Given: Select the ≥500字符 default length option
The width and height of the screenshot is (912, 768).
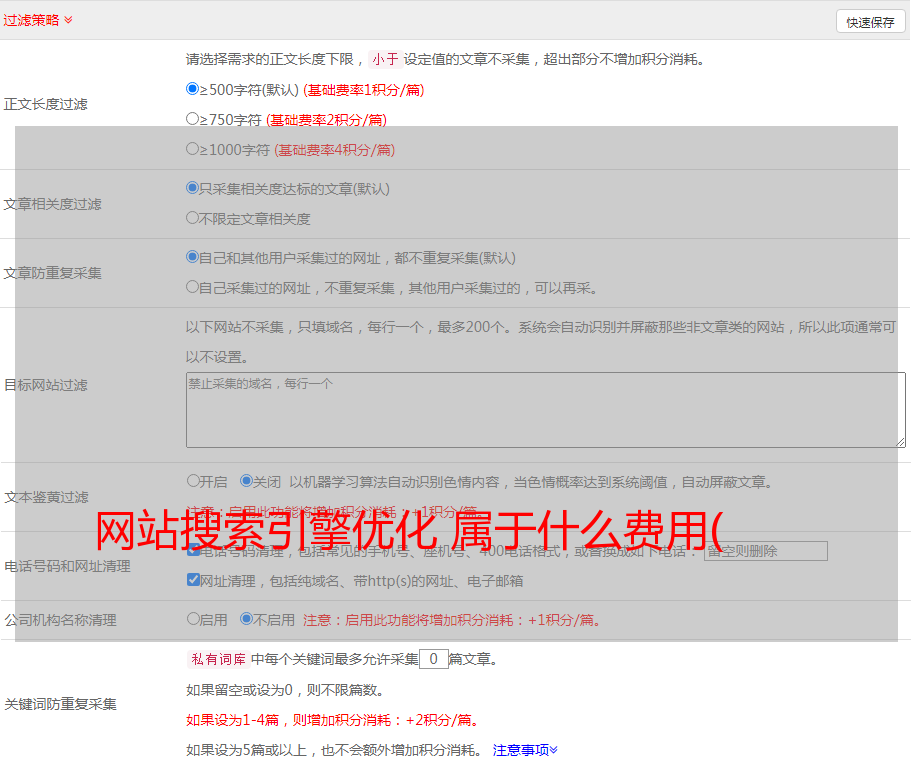Looking at the screenshot, I should click(x=193, y=89).
